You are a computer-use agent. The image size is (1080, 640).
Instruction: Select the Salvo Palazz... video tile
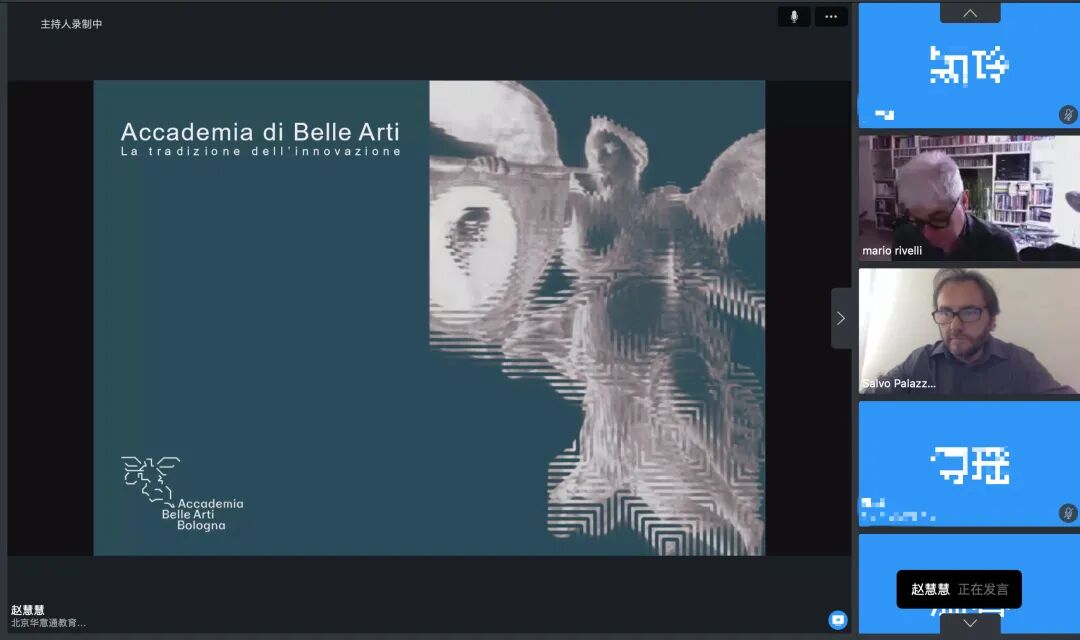969,331
